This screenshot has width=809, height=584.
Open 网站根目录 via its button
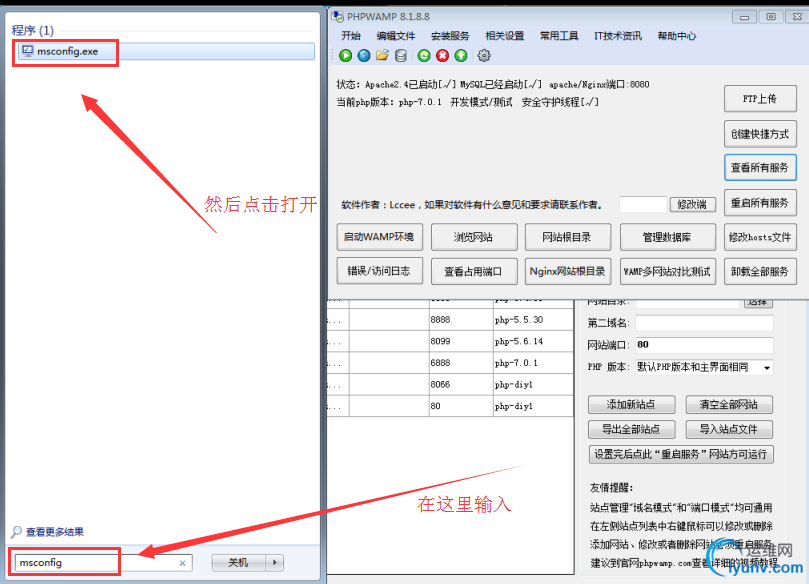(568, 237)
